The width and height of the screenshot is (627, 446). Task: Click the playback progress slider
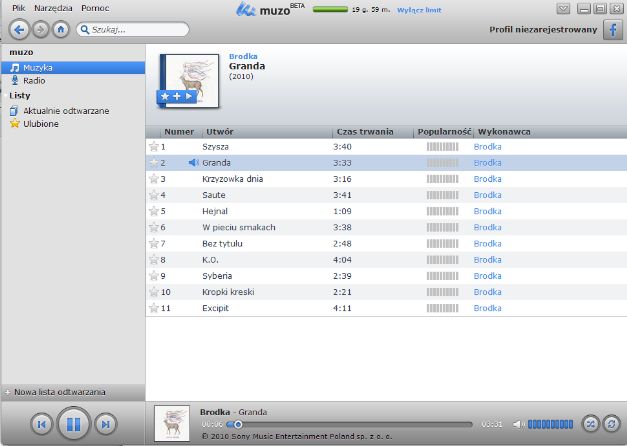[349, 424]
